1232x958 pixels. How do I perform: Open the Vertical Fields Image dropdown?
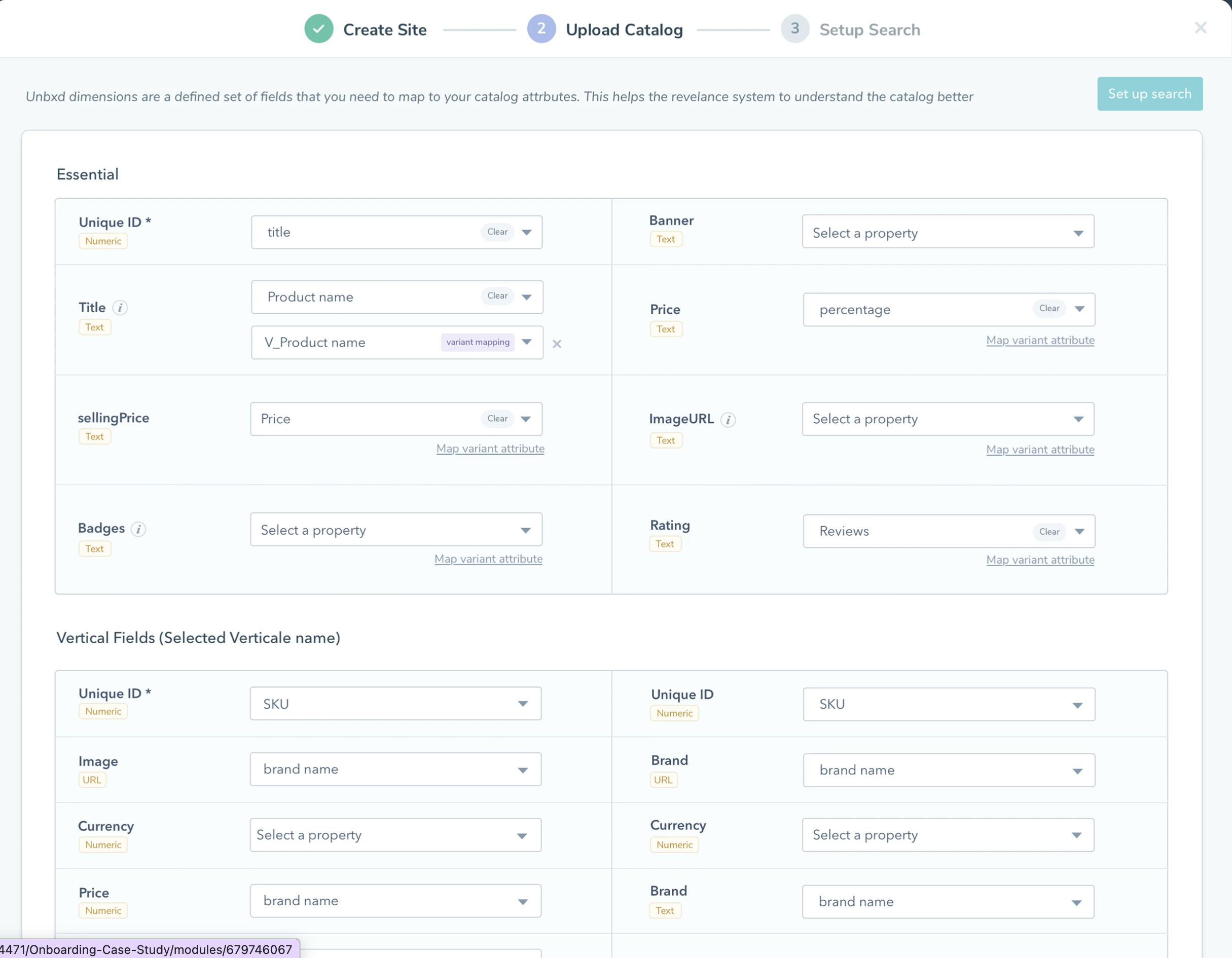tap(395, 769)
